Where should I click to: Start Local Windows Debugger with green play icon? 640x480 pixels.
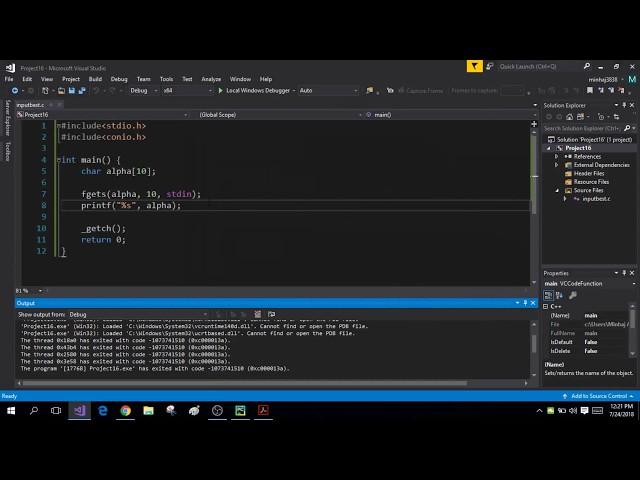(x=220, y=91)
